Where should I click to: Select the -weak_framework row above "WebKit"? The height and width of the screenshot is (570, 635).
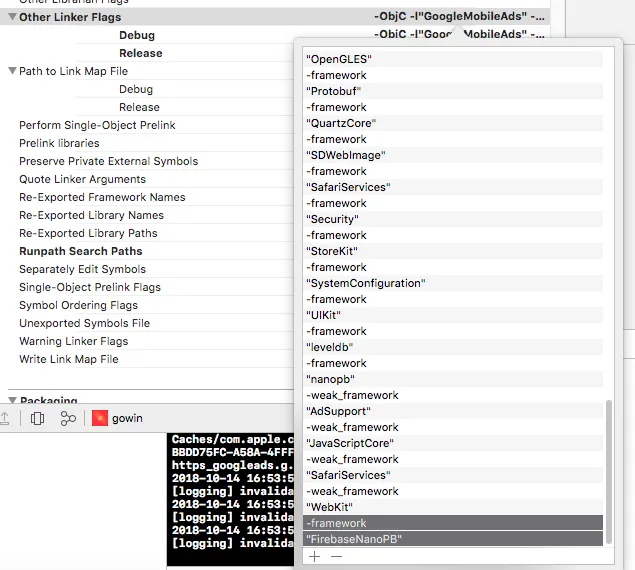453,491
